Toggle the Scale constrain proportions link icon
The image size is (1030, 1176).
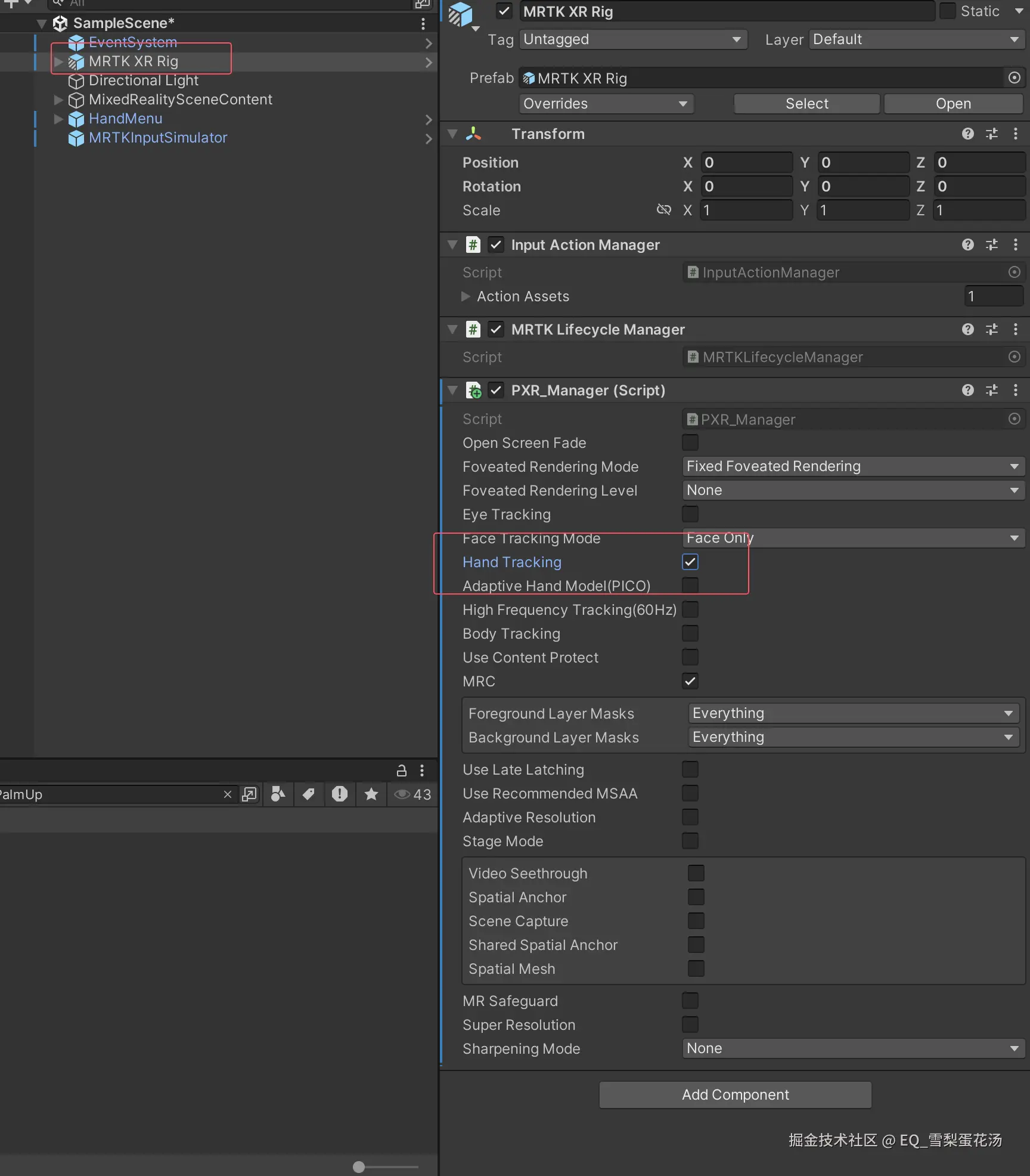click(663, 209)
